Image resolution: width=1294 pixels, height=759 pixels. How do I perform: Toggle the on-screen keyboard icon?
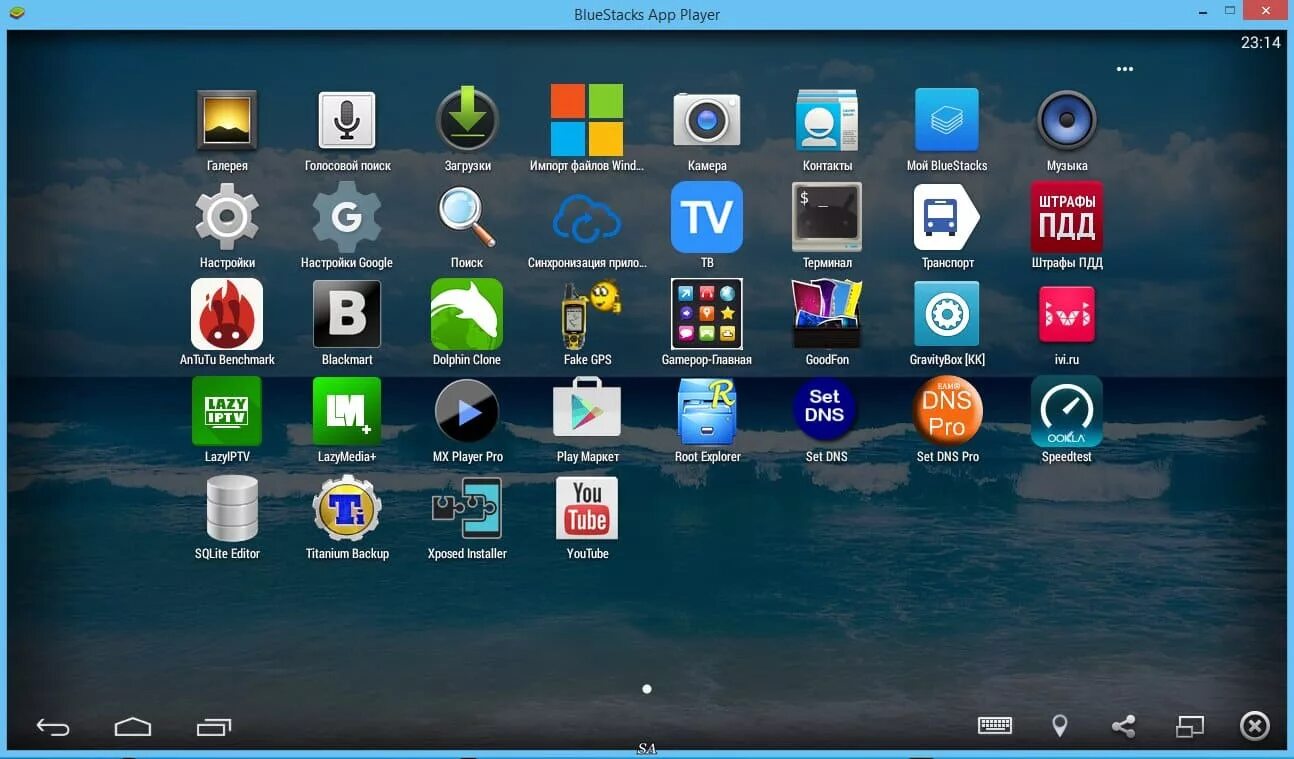pos(995,726)
